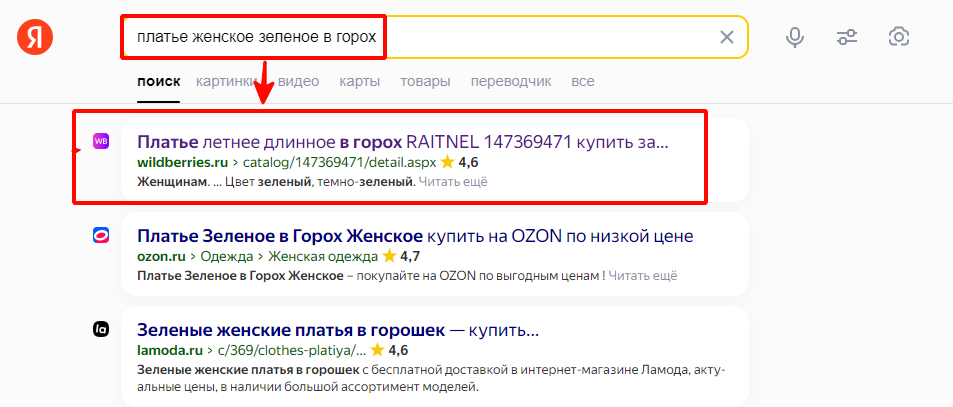Screen dimensions: 953x407
Task: Clear the search query with the X
Action: [727, 38]
